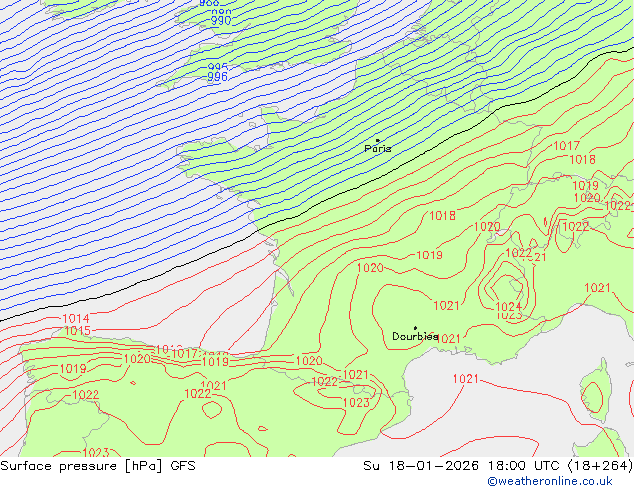Click the black dot marking Dourbies
The image size is (634, 490).
415,328
